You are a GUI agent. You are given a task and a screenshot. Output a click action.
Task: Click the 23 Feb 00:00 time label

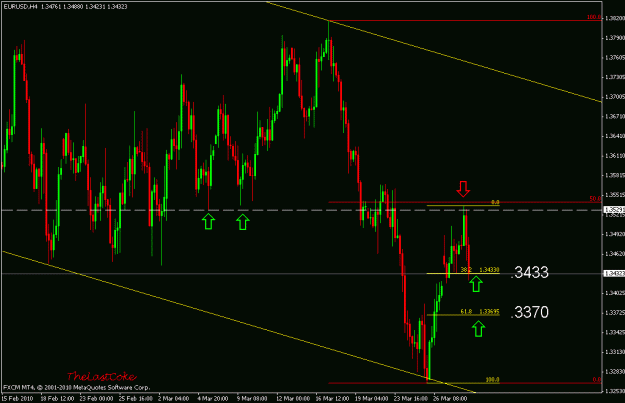coord(96,399)
